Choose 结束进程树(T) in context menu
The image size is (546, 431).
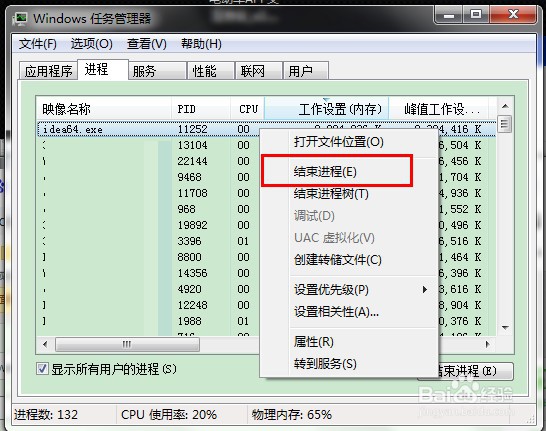[348, 193]
